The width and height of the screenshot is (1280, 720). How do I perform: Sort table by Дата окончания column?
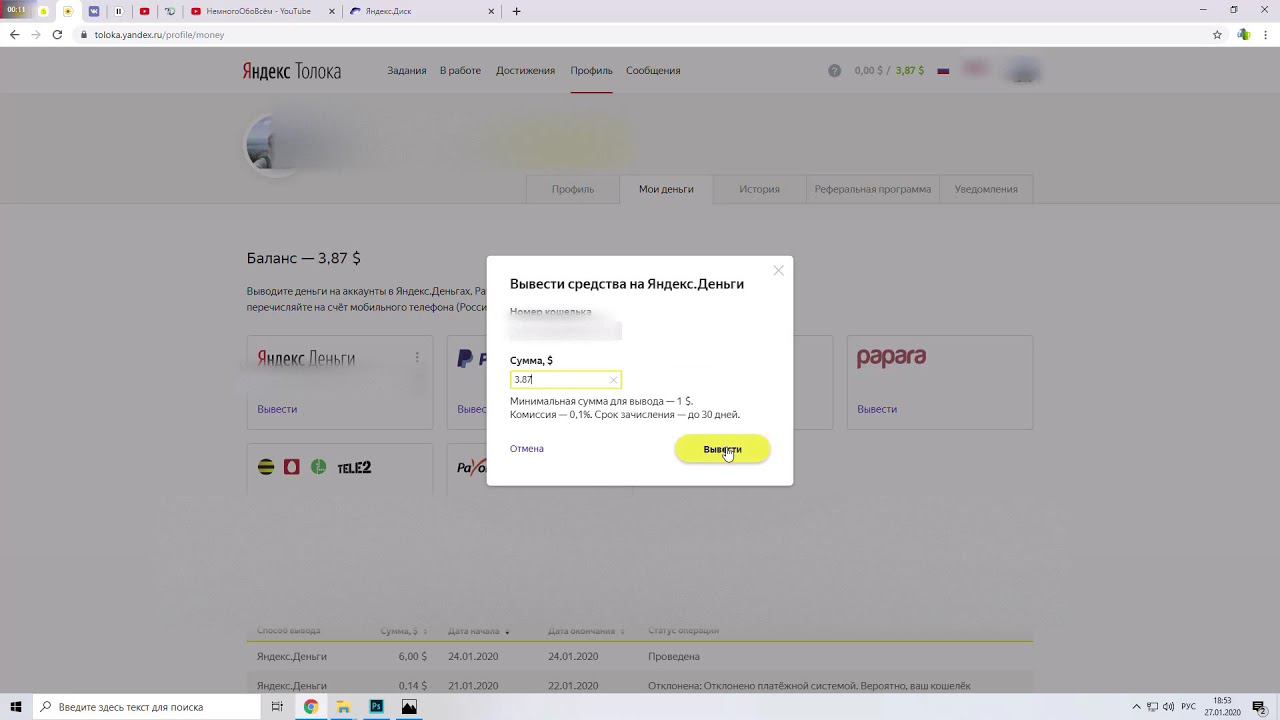[586, 631]
